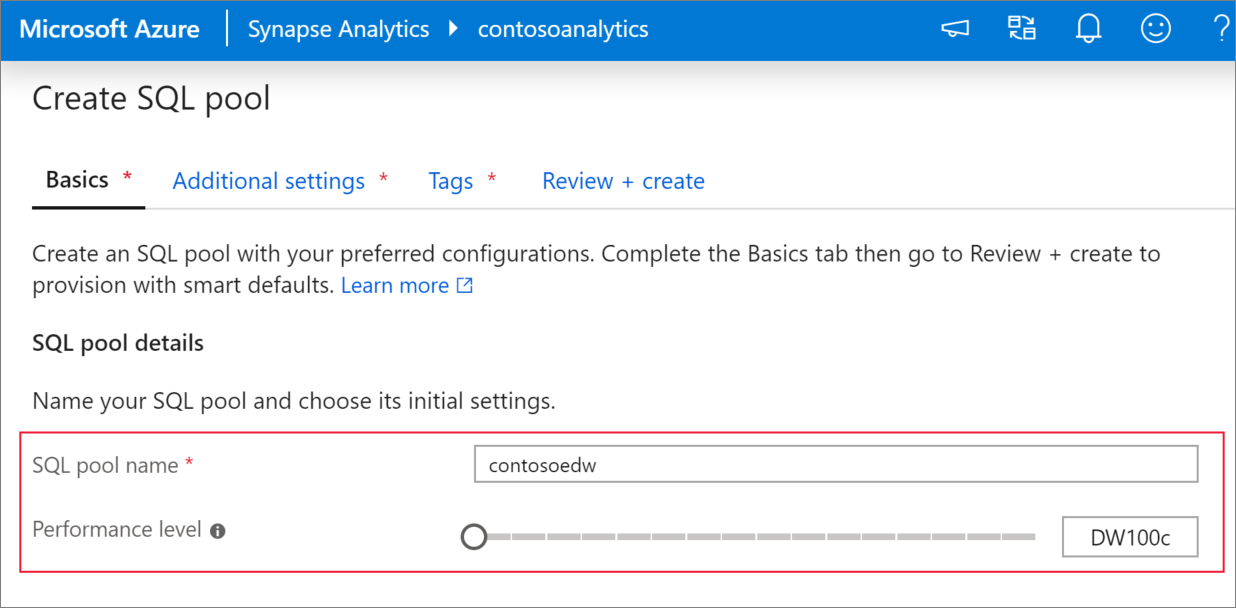Click the Create SQL pool page heading
The width and height of the screenshot is (1236, 608).
(x=151, y=97)
